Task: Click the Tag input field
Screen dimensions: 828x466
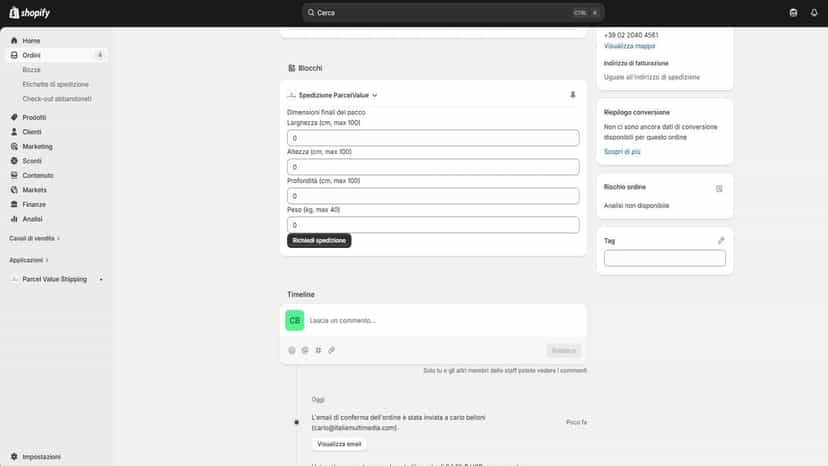Action: click(665, 258)
